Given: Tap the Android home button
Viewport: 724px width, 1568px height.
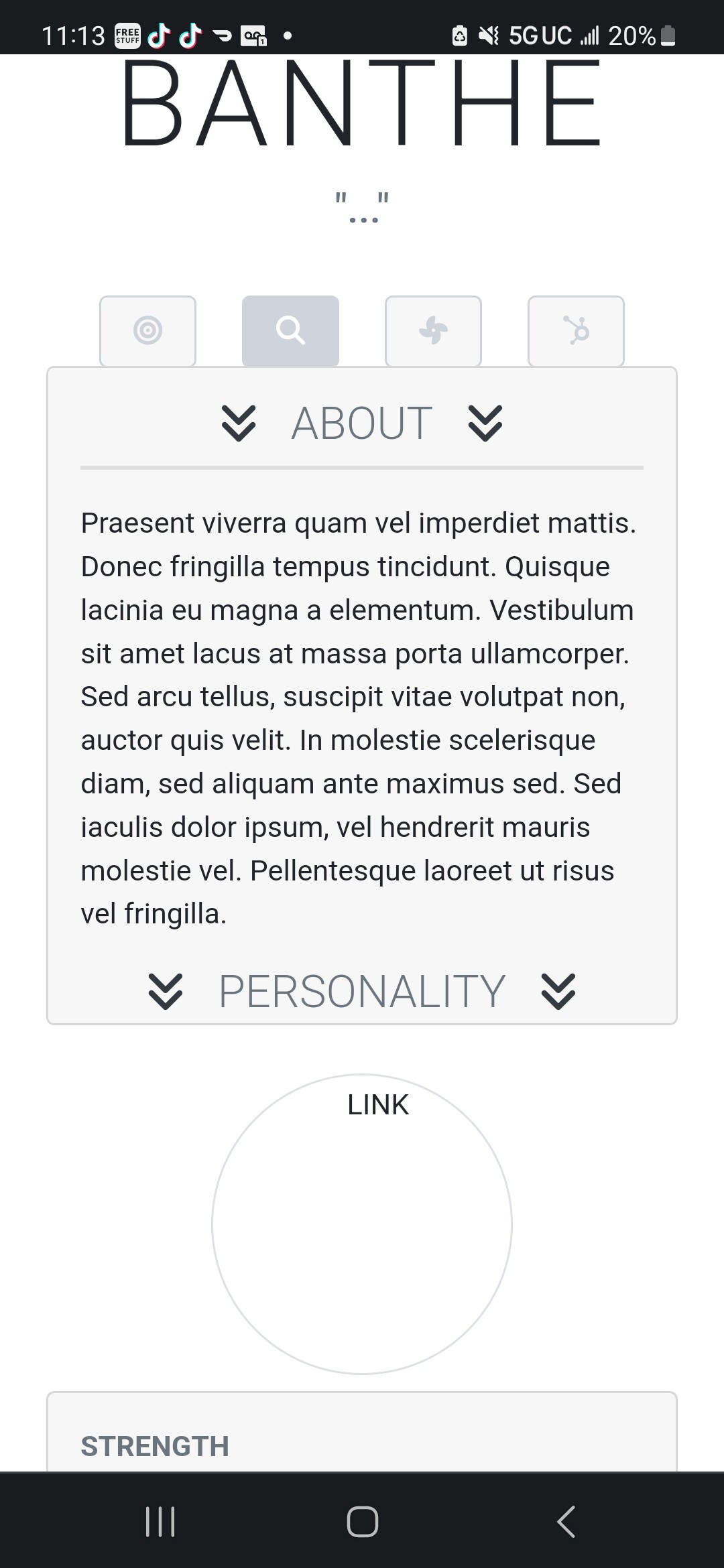Looking at the screenshot, I should click(362, 1522).
